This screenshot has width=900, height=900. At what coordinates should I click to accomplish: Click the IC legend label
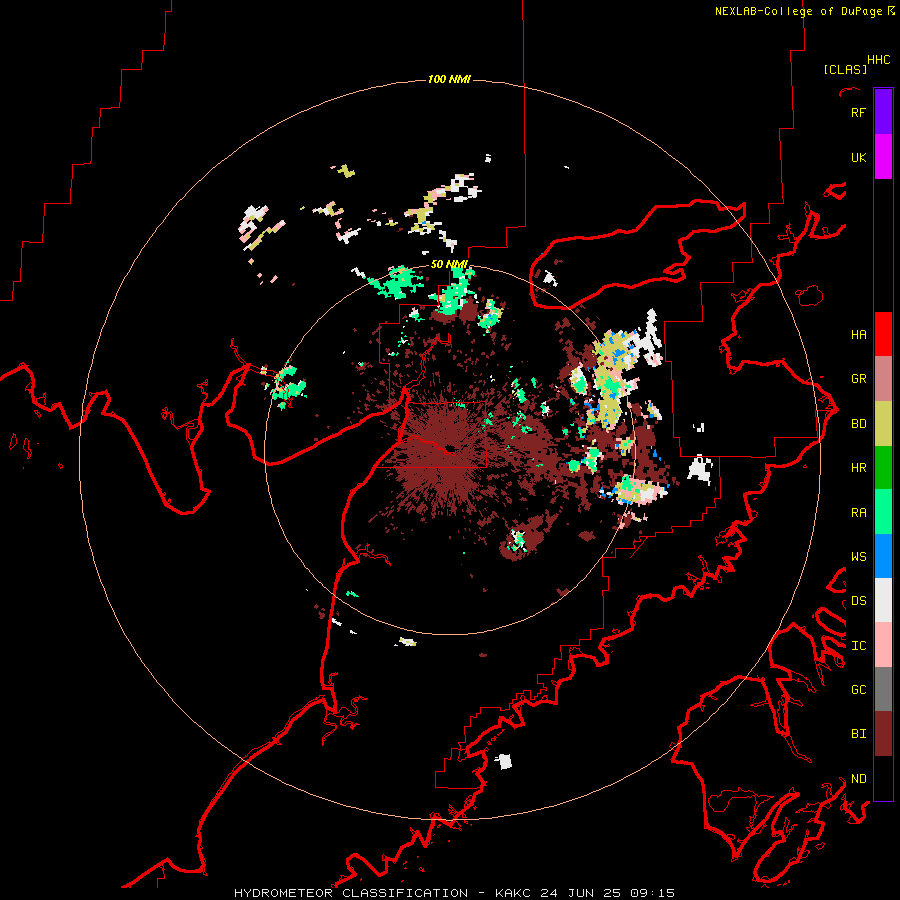coord(858,646)
